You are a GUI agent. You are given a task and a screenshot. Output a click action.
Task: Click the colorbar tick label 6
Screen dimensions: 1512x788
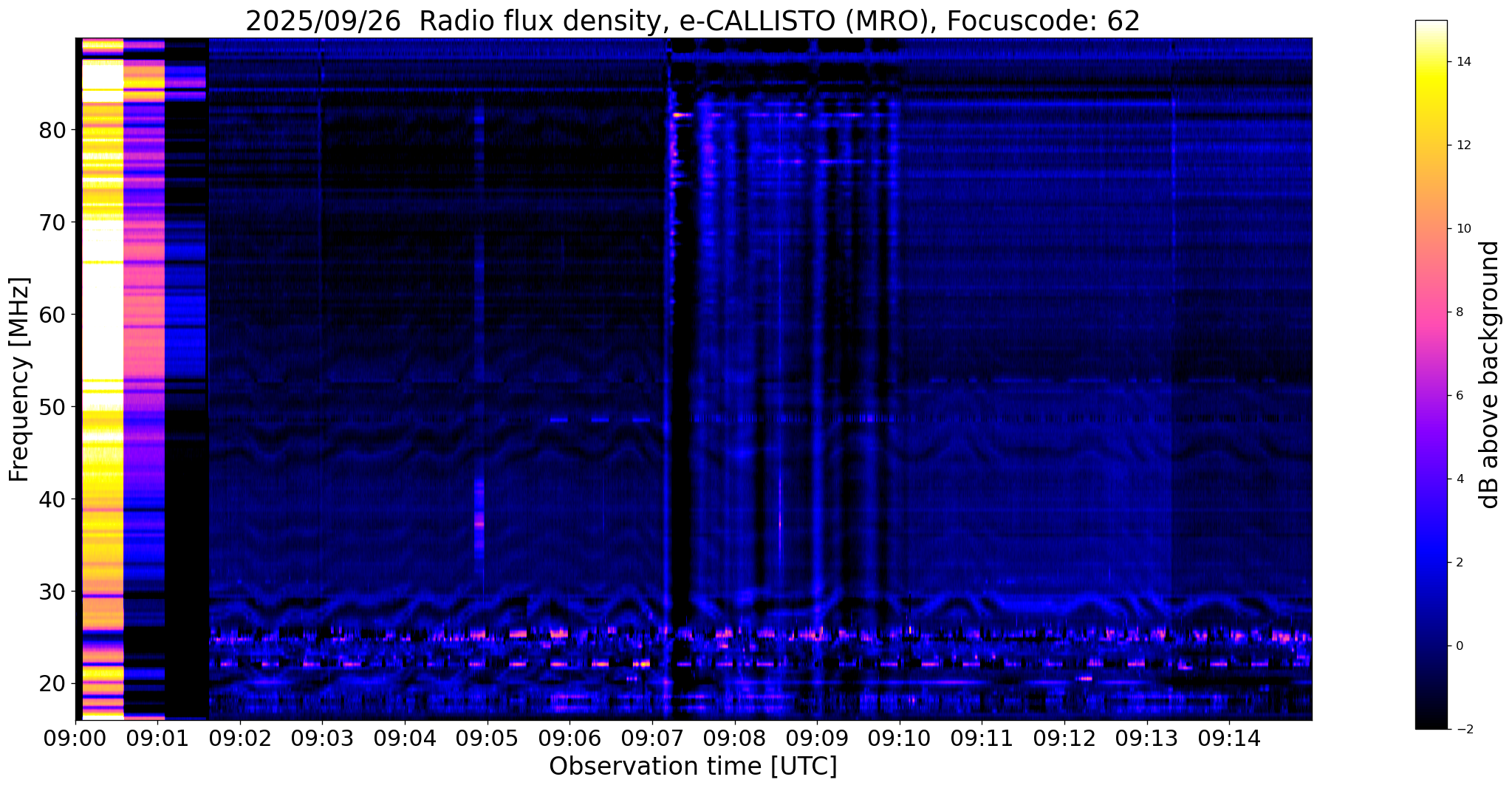(1459, 396)
